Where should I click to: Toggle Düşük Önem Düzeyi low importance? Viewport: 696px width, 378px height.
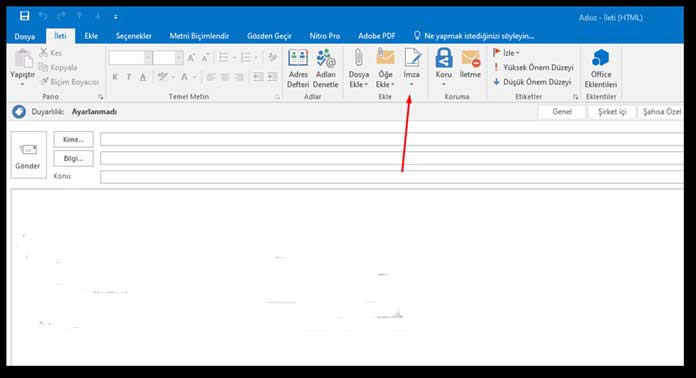pyautogui.click(x=532, y=82)
